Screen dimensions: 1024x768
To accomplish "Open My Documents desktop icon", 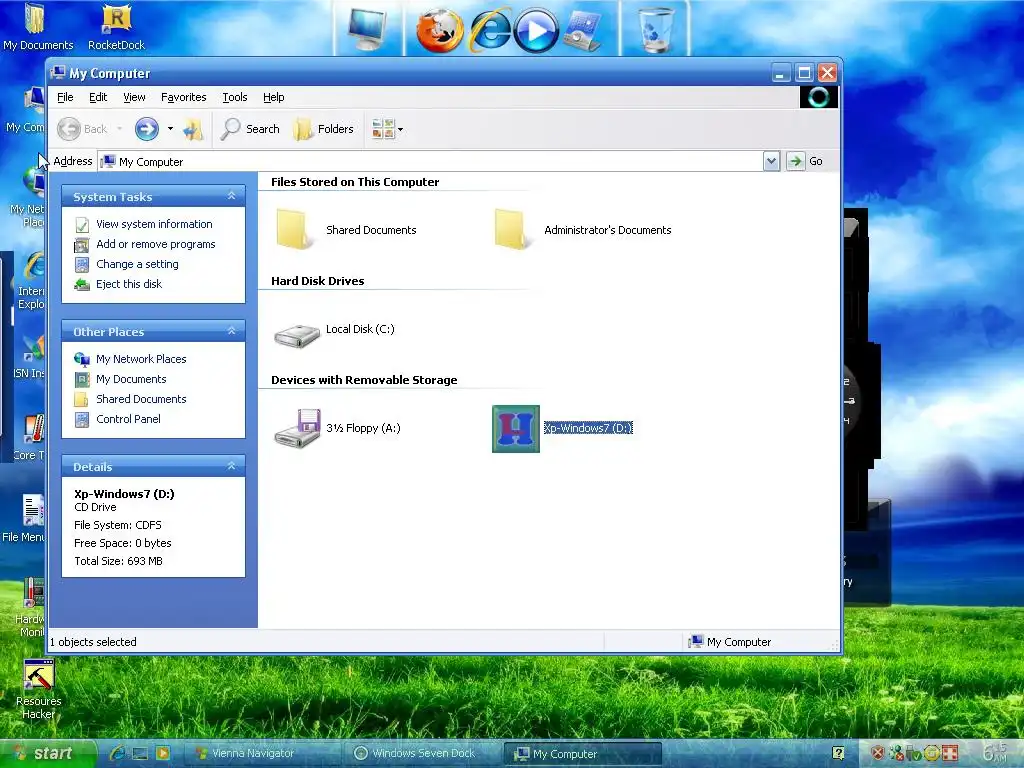I will pos(37,27).
